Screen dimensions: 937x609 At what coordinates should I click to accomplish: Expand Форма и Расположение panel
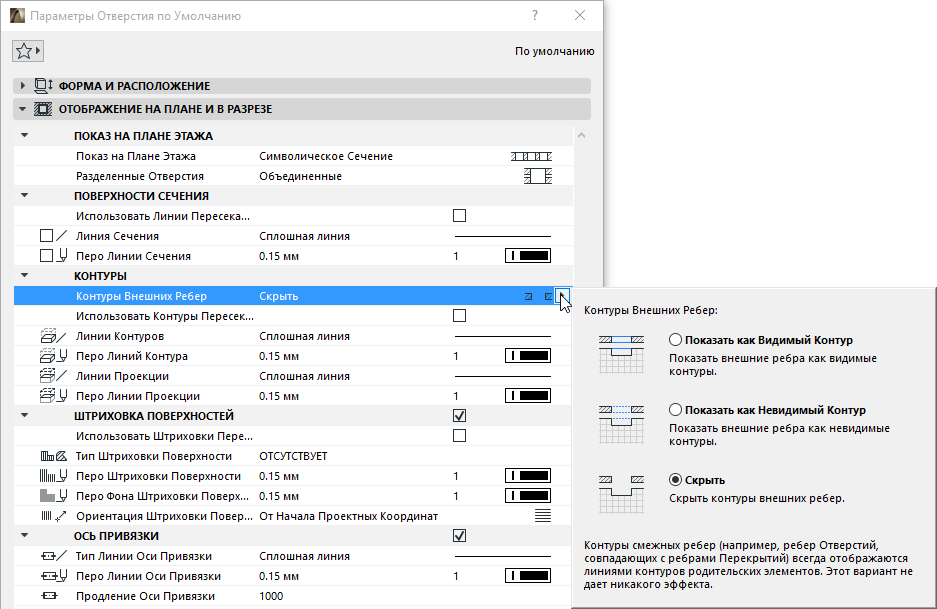(23, 86)
